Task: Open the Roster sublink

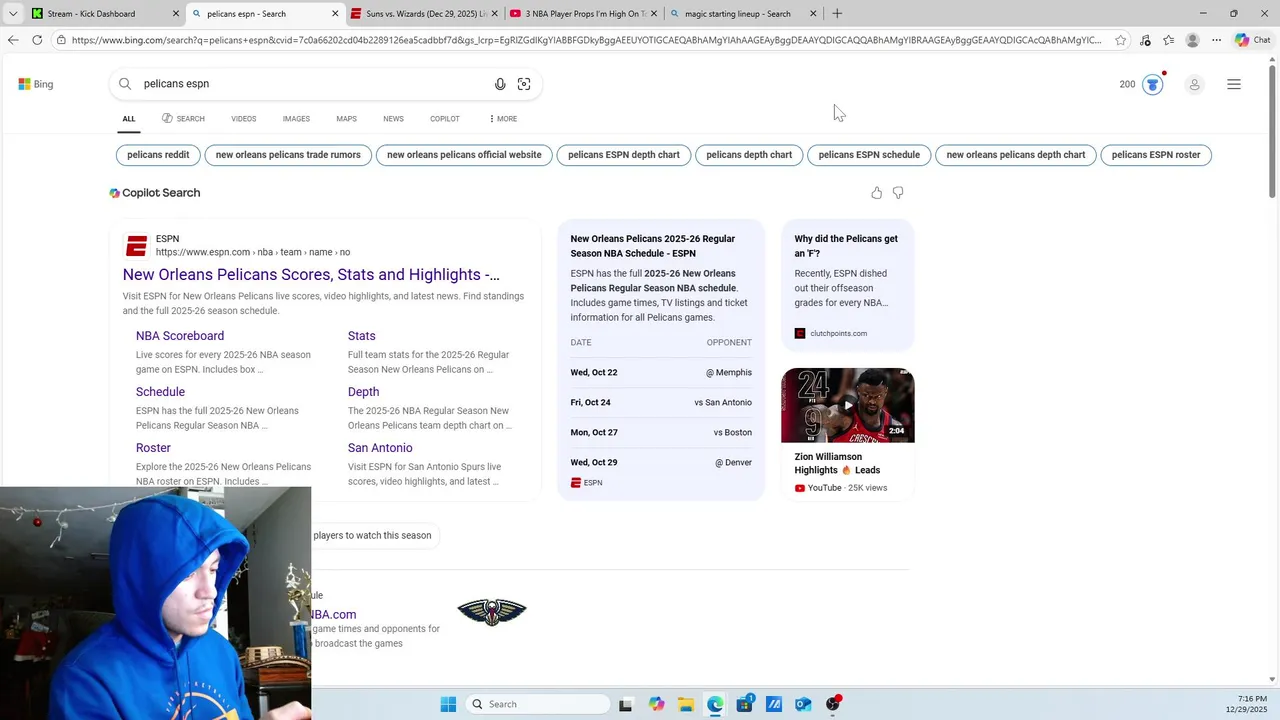Action: [153, 448]
